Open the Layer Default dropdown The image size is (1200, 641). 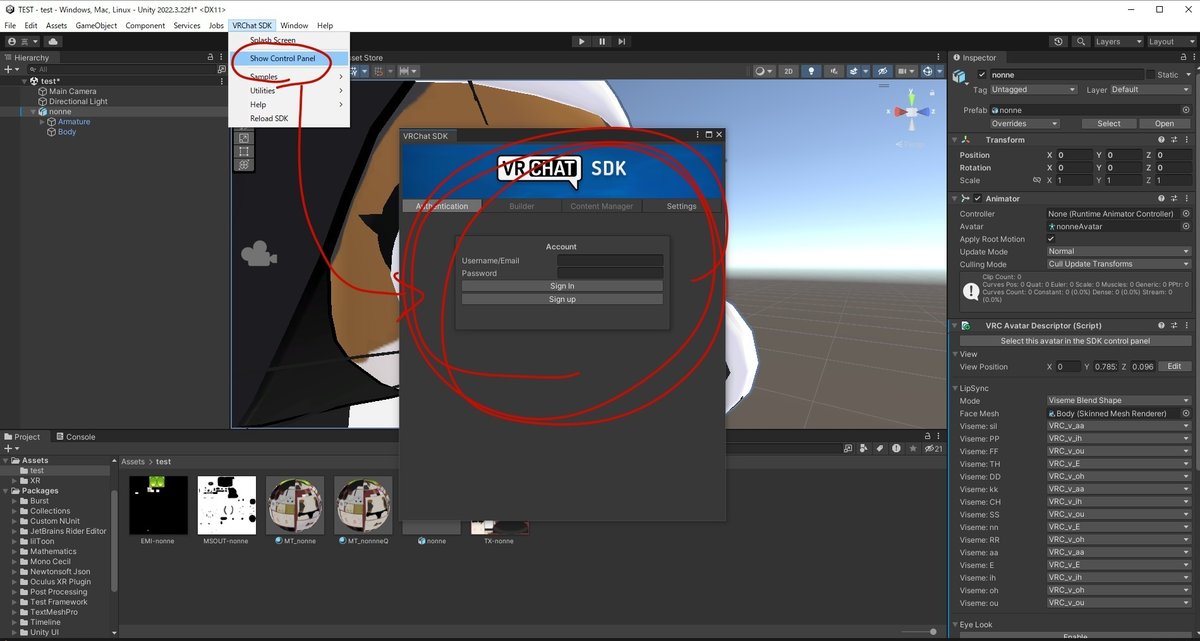(x=1150, y=90)
